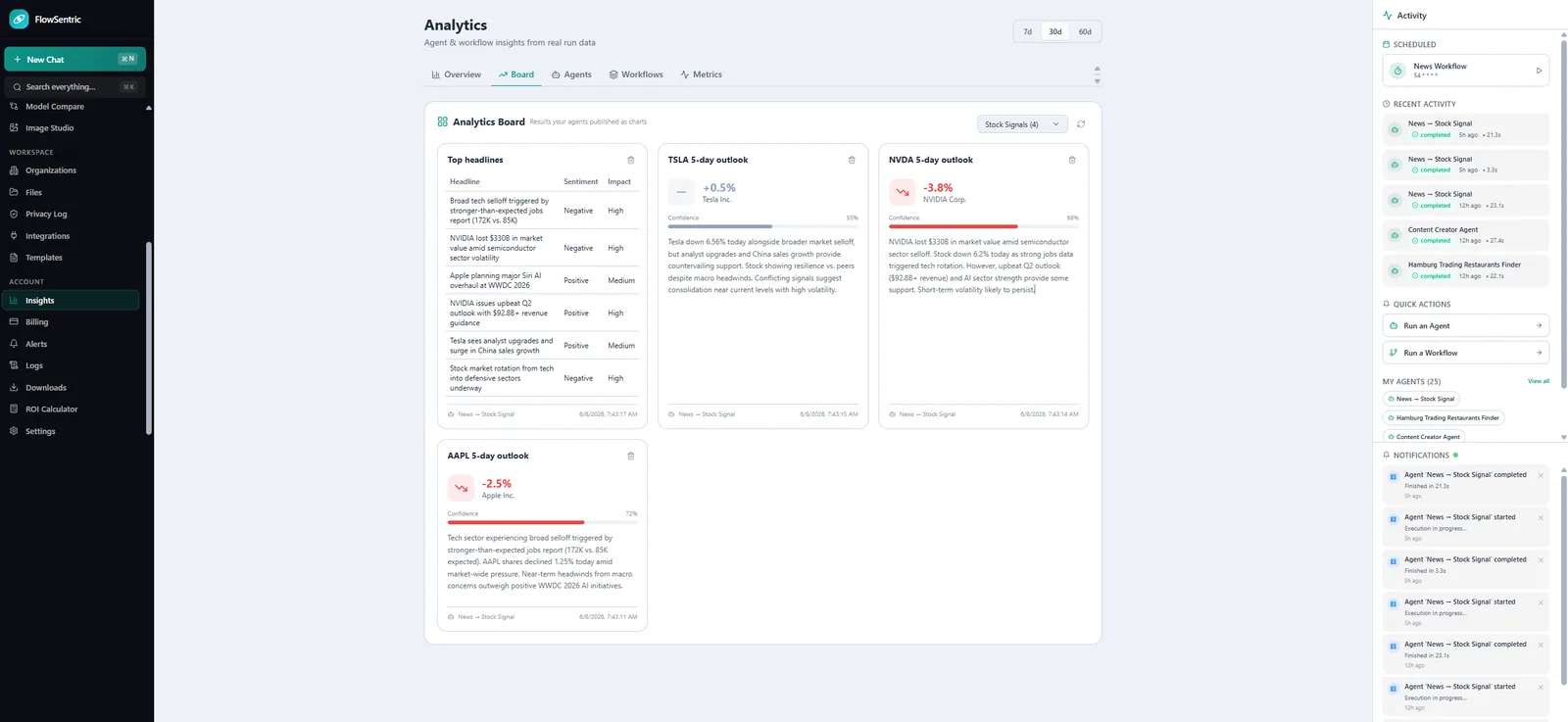Delete the NVDA 5-day outlook card

(1071, 160)
